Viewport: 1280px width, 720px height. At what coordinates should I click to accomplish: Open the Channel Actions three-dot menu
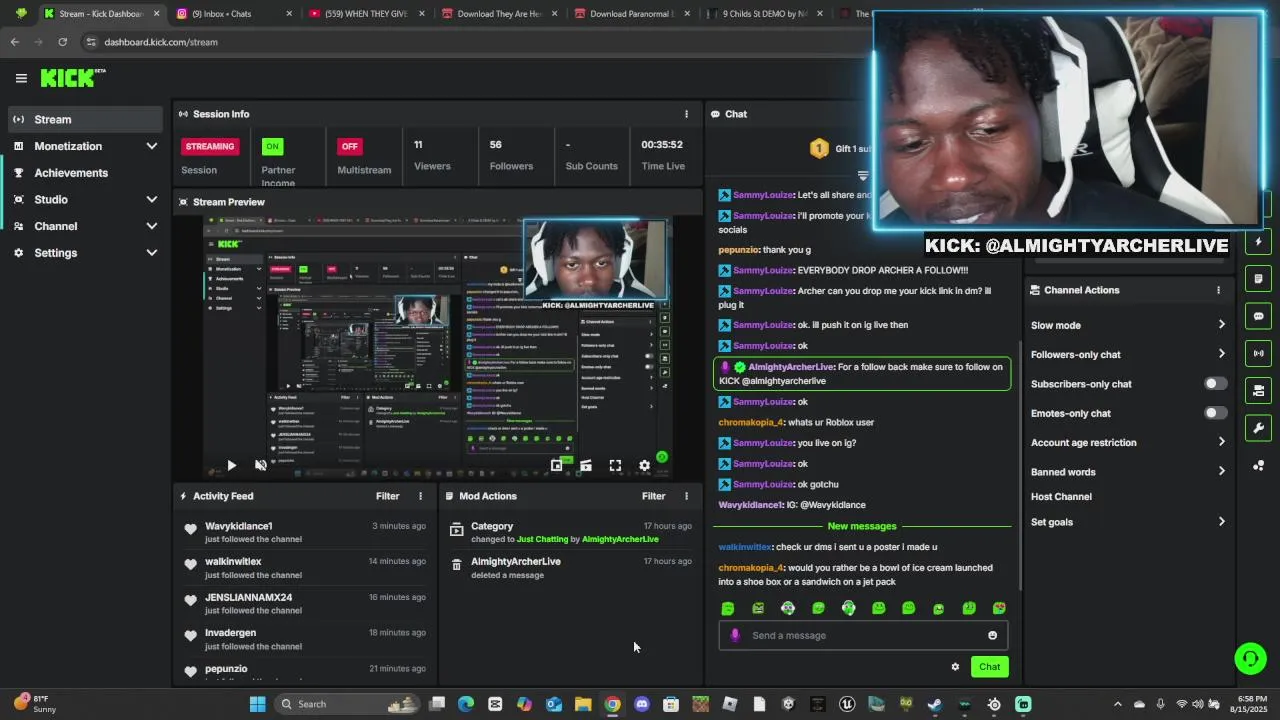pos(1218,290)
